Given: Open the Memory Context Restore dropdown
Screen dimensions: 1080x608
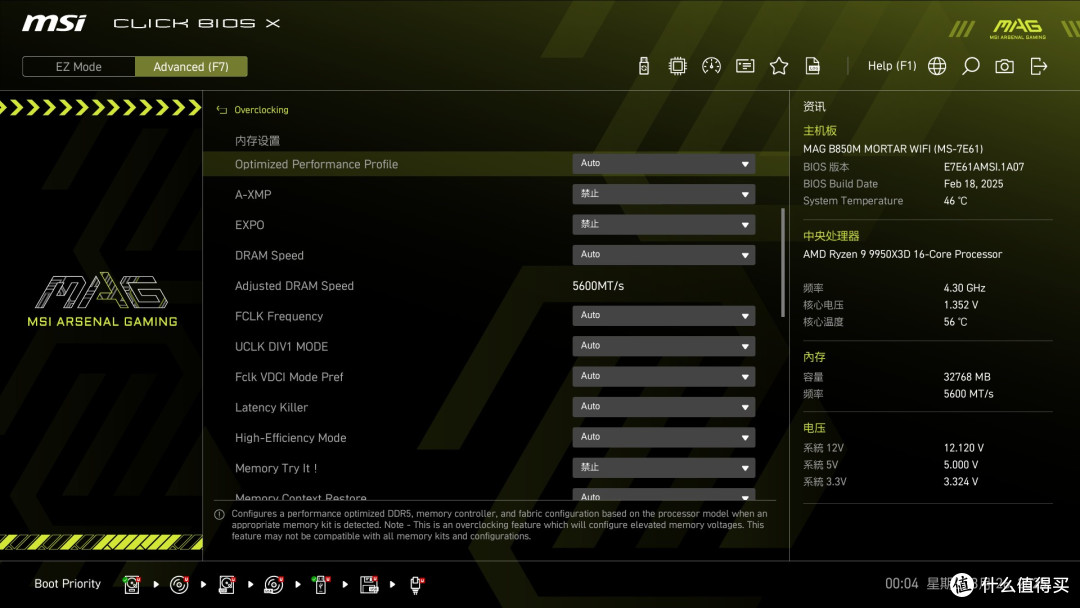Looking at the screenshot, I should click(x=663, y=494).
